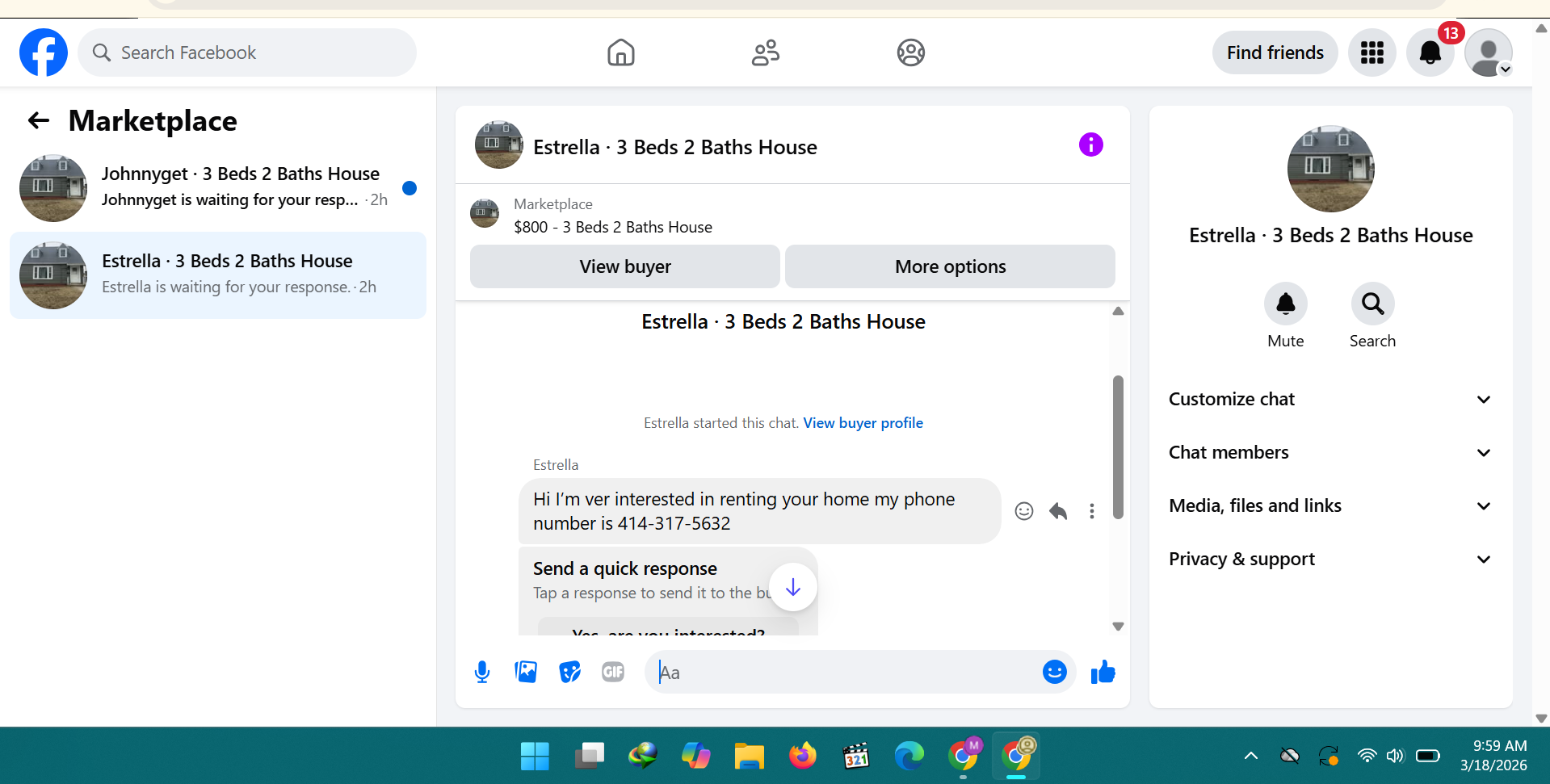Image resolution: width=1550 pixels, height=784 pixels.
Task: Open the purple conversation info icon
Action: coord(1090,145)
